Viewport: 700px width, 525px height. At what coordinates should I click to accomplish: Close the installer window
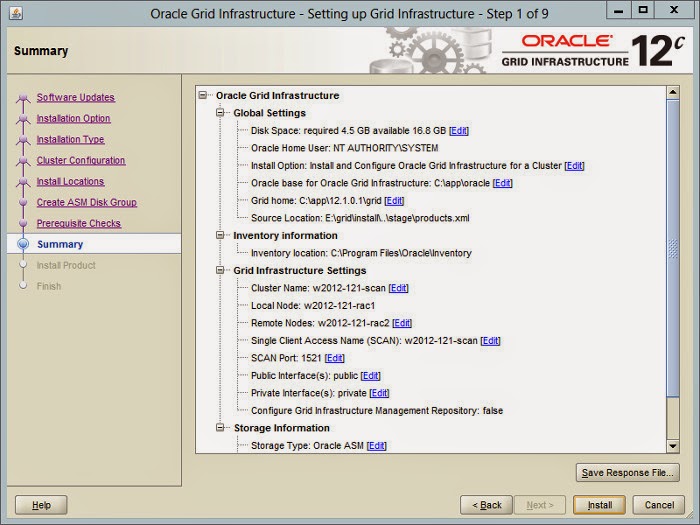[x=674, y=10]
